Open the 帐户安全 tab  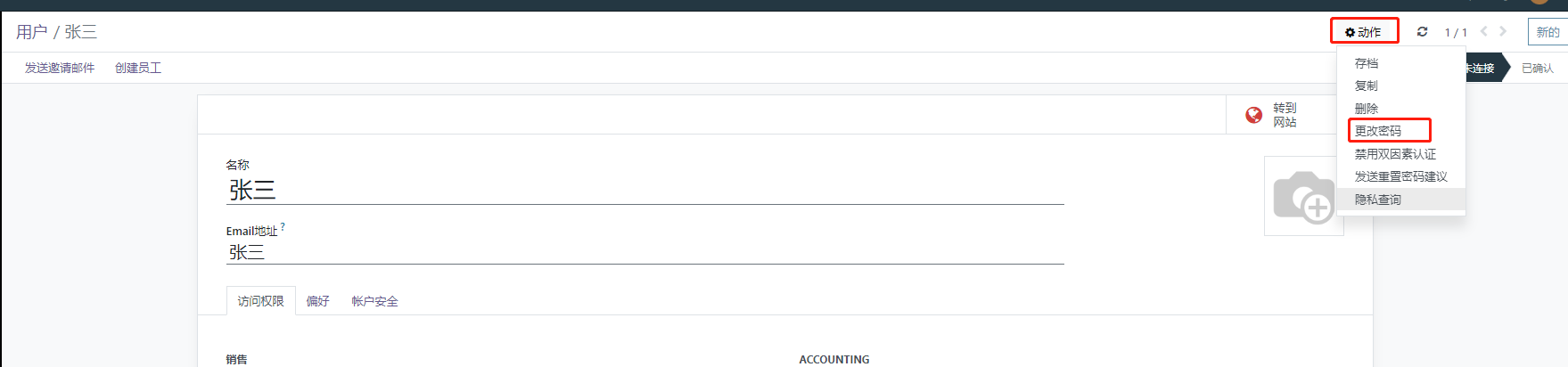click(374, 301)
